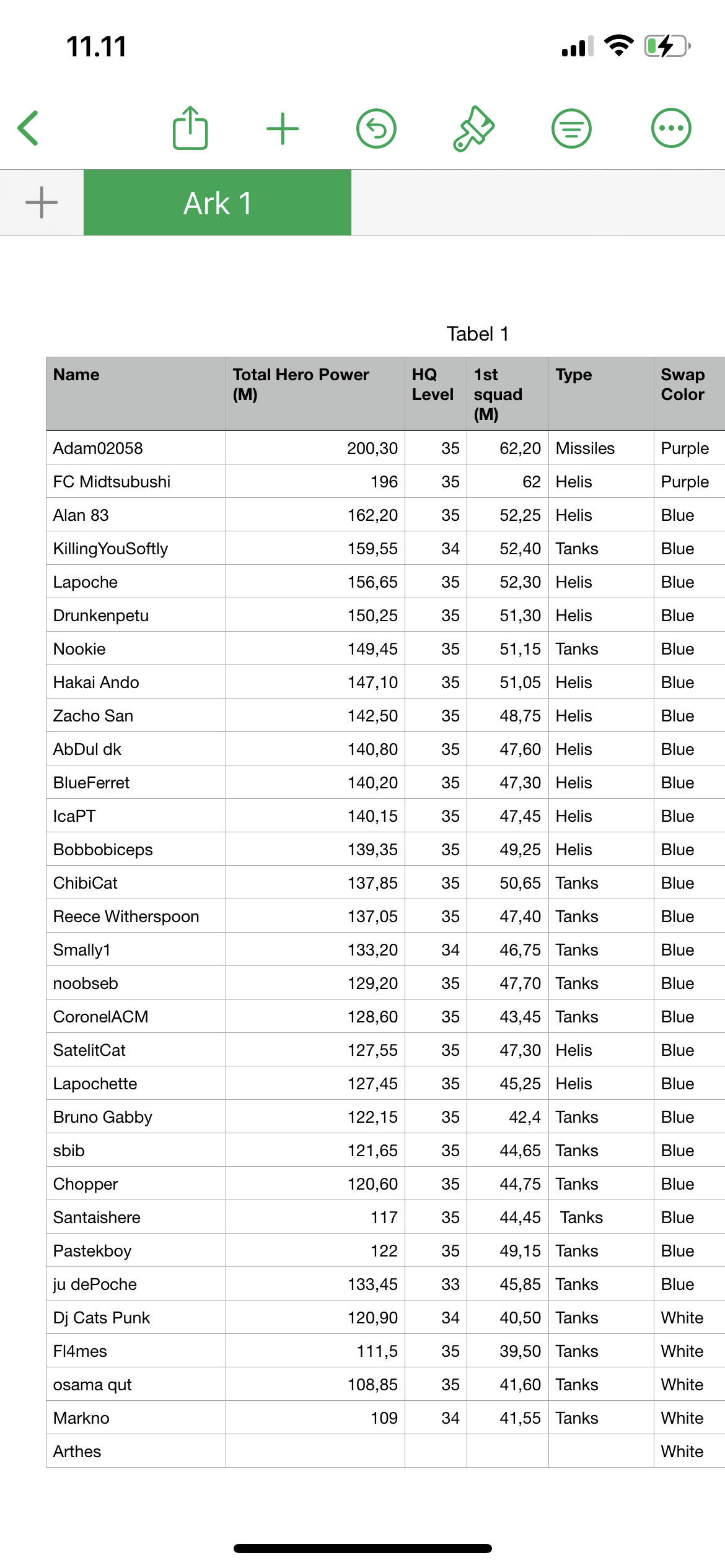This screenshot has height=1568, width=725.
Task: Open the share/export icon
Action: [x=190, y=128]
